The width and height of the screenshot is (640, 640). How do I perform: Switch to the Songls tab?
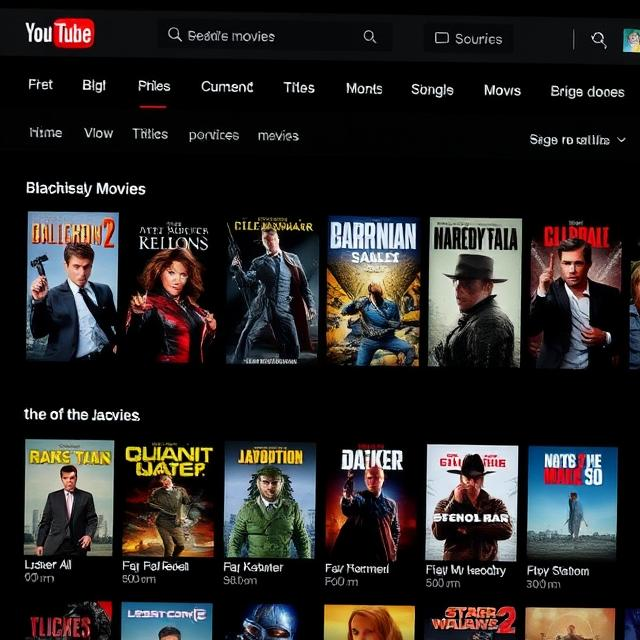pyautogui.click(x=432, y=89)
